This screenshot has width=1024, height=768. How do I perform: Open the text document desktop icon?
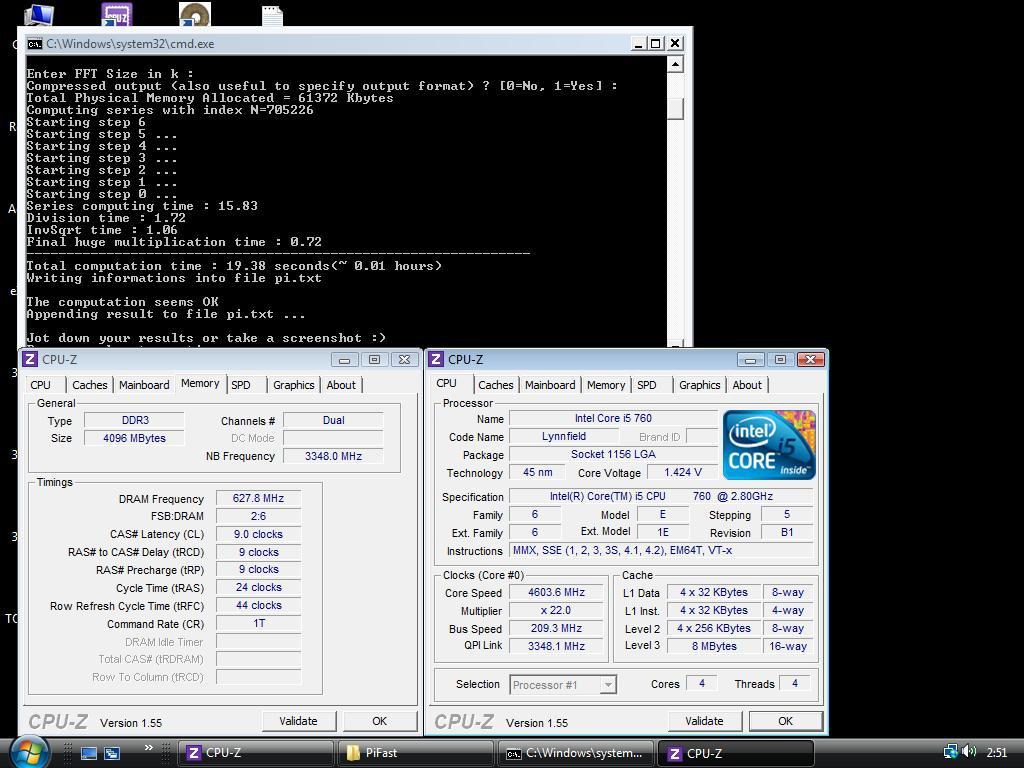[272, 16]
